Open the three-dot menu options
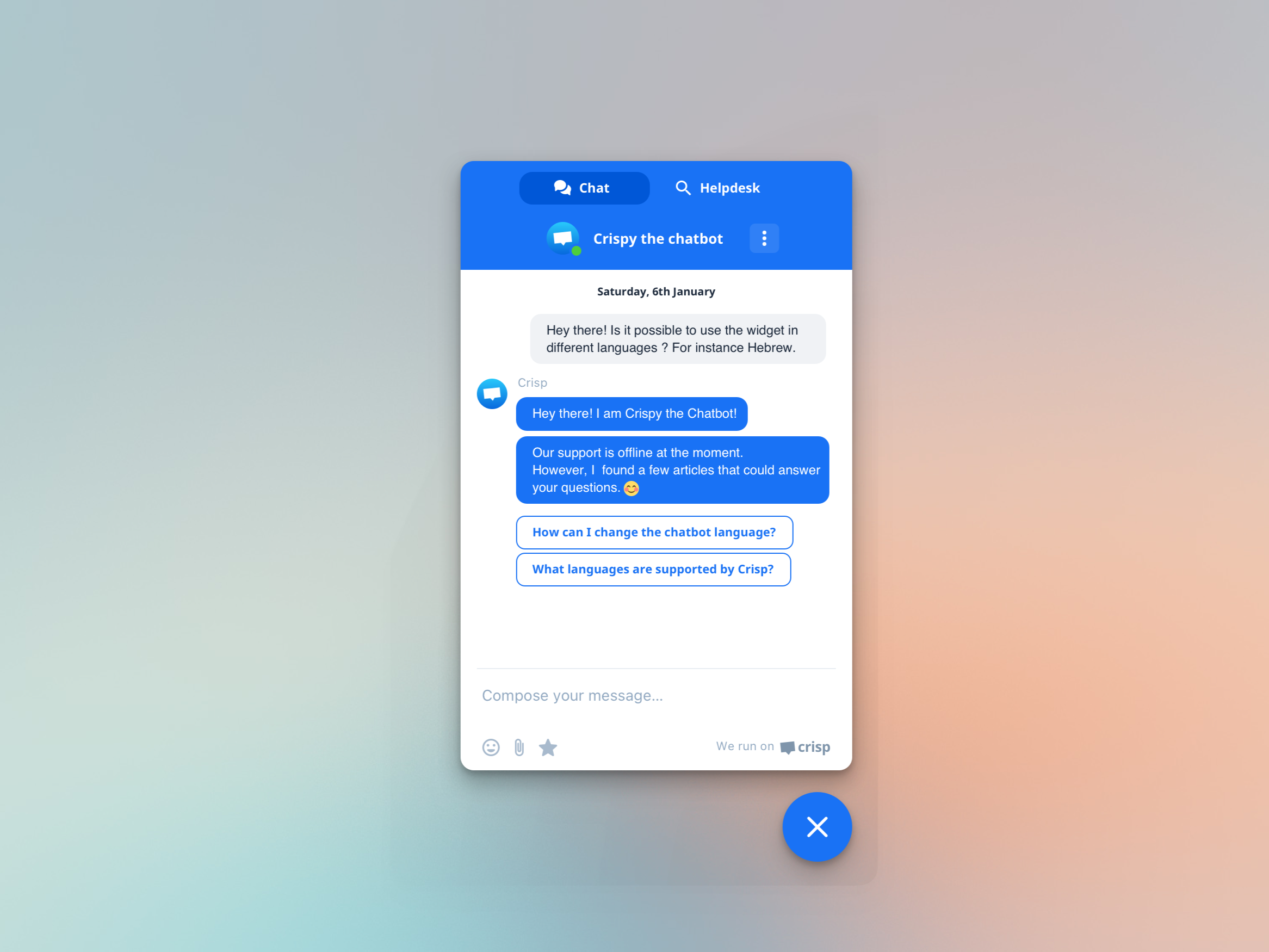Viewport: 1269px width, 952px height. point(764,237)
